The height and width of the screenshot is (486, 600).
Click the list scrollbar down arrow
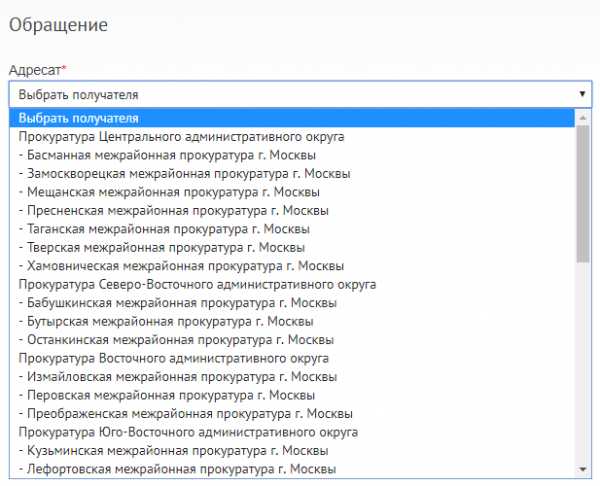pos(583,469)
